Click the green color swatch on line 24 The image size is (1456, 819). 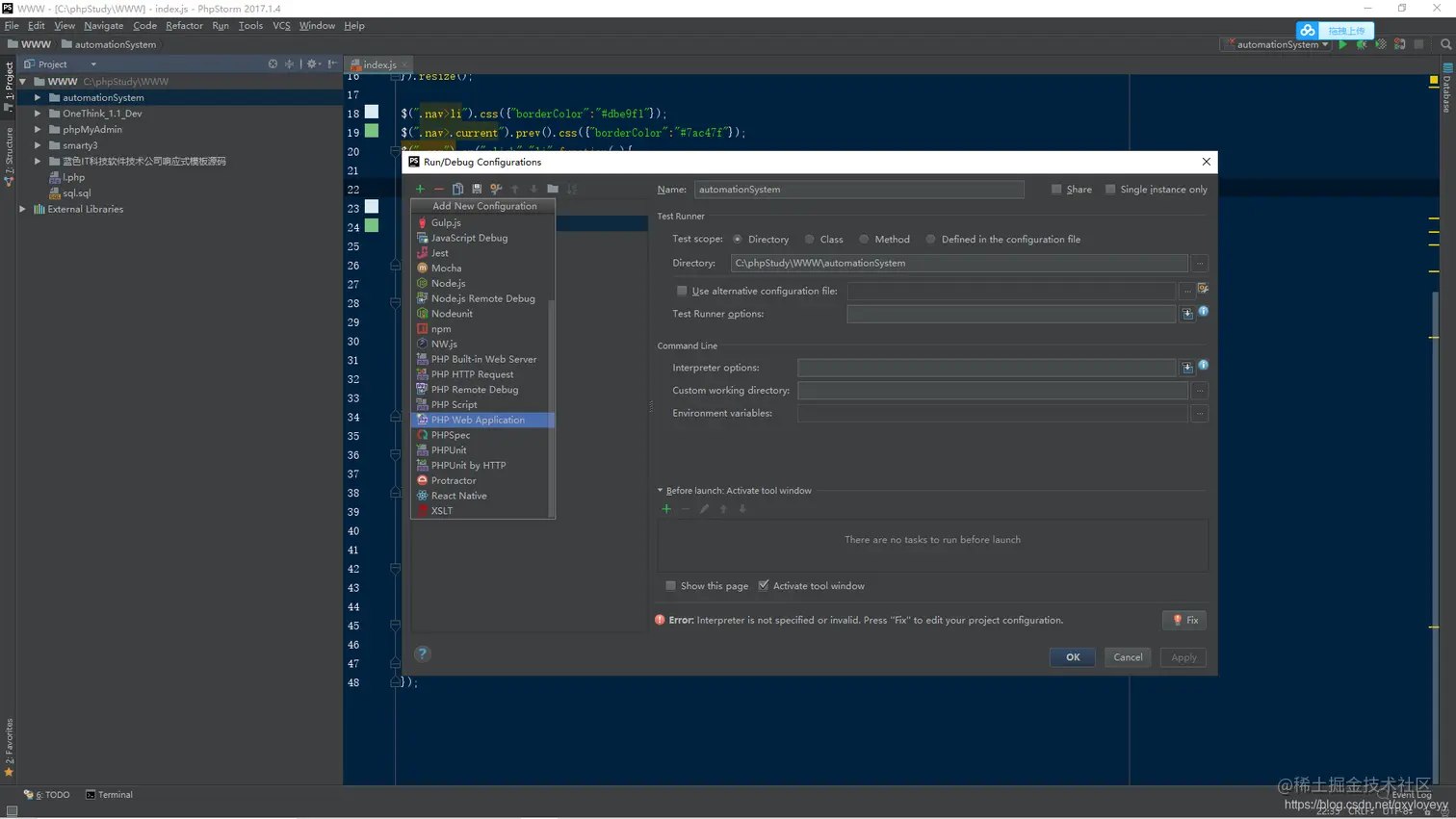[372, 225]
